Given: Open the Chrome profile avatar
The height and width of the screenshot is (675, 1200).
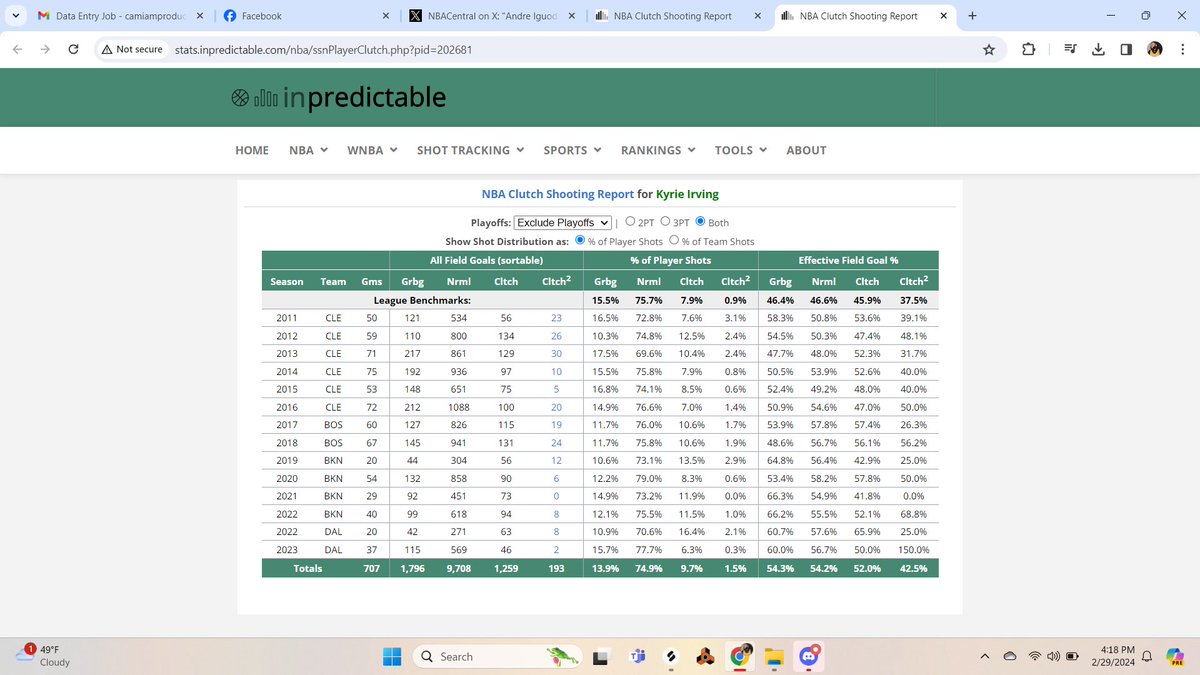Looking at the screenshot, I should (x=1154, y=49).
